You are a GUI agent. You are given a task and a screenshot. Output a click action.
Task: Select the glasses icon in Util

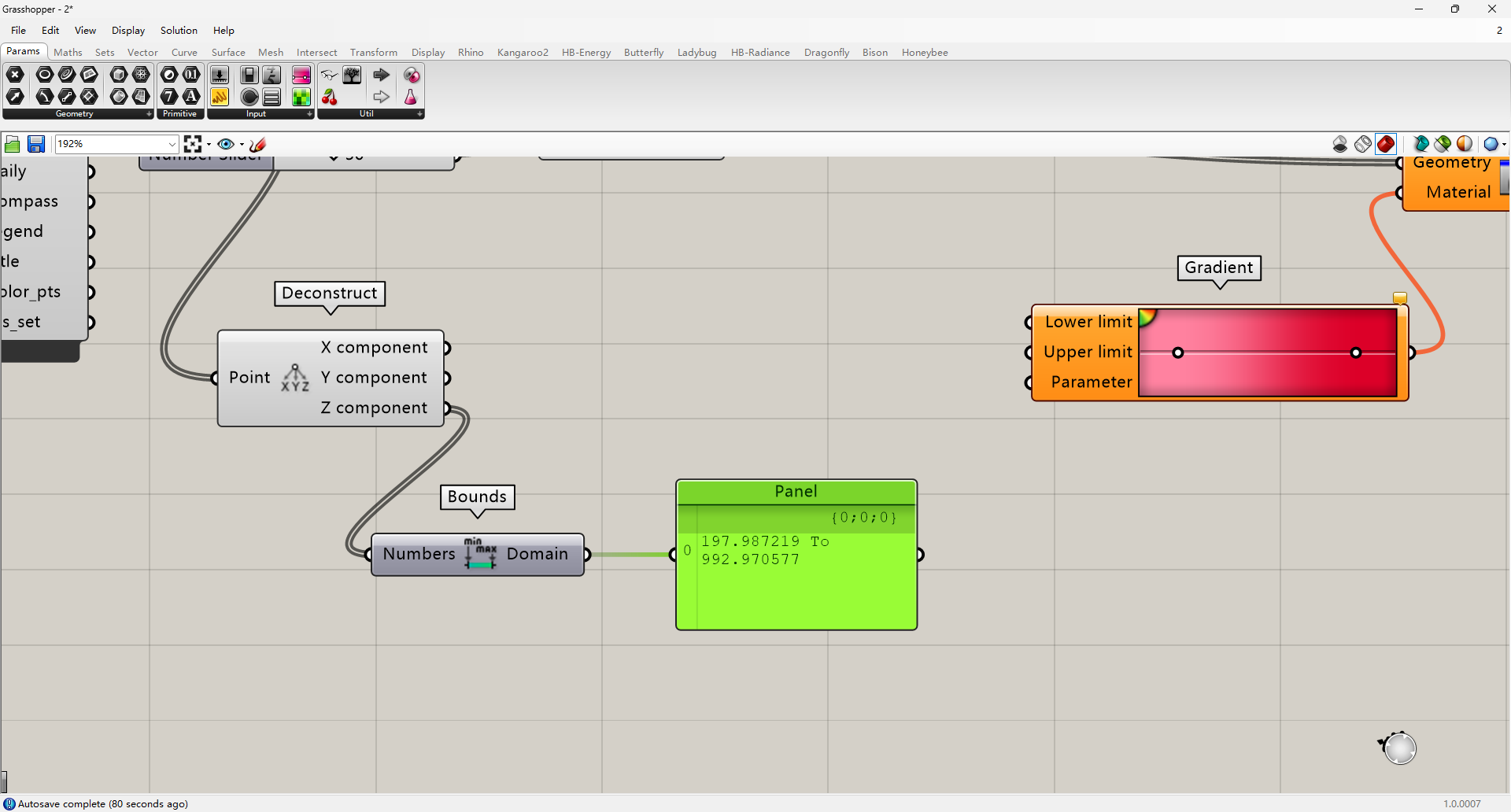(330, 75)
